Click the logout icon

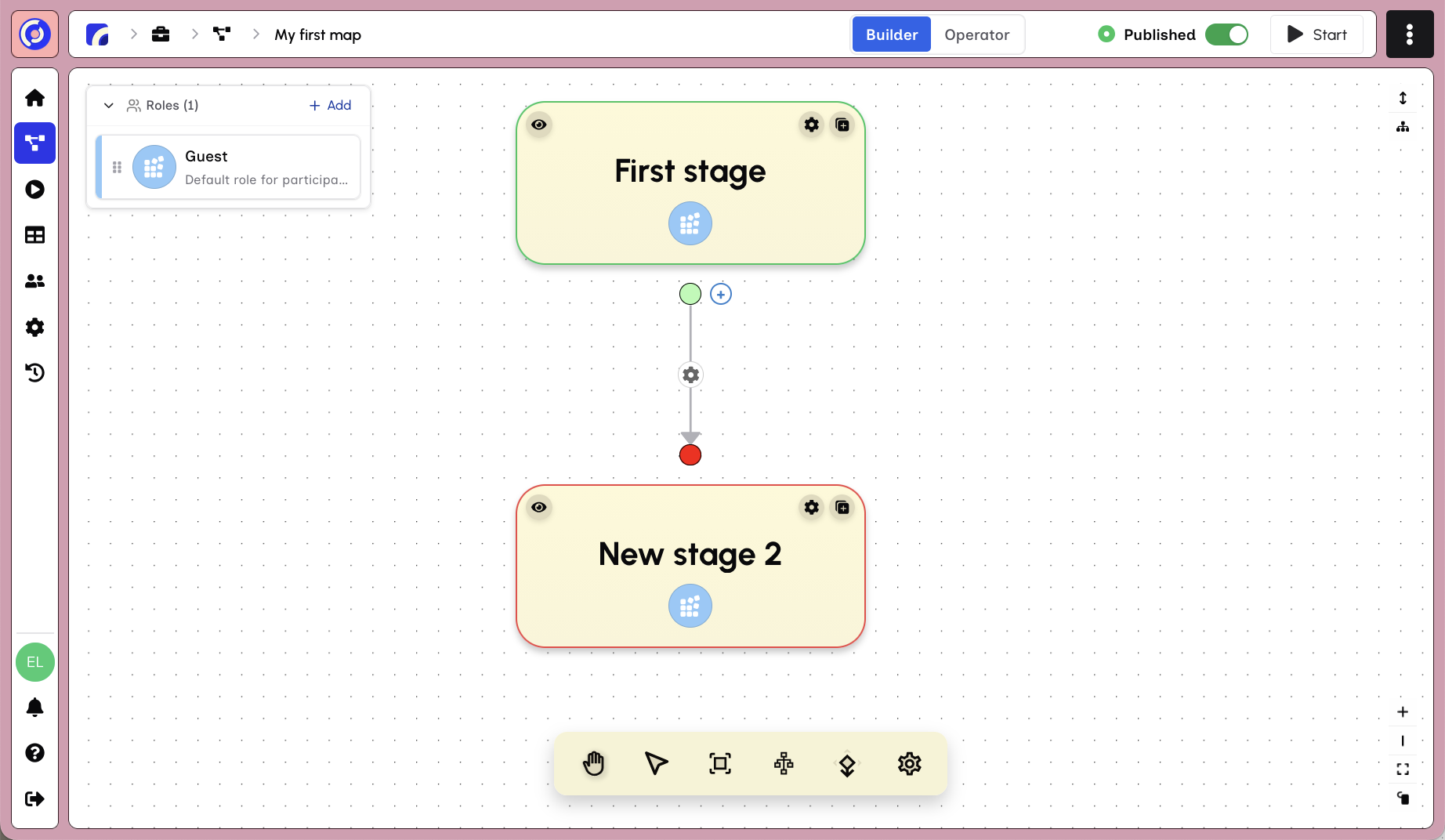point(34,798)
